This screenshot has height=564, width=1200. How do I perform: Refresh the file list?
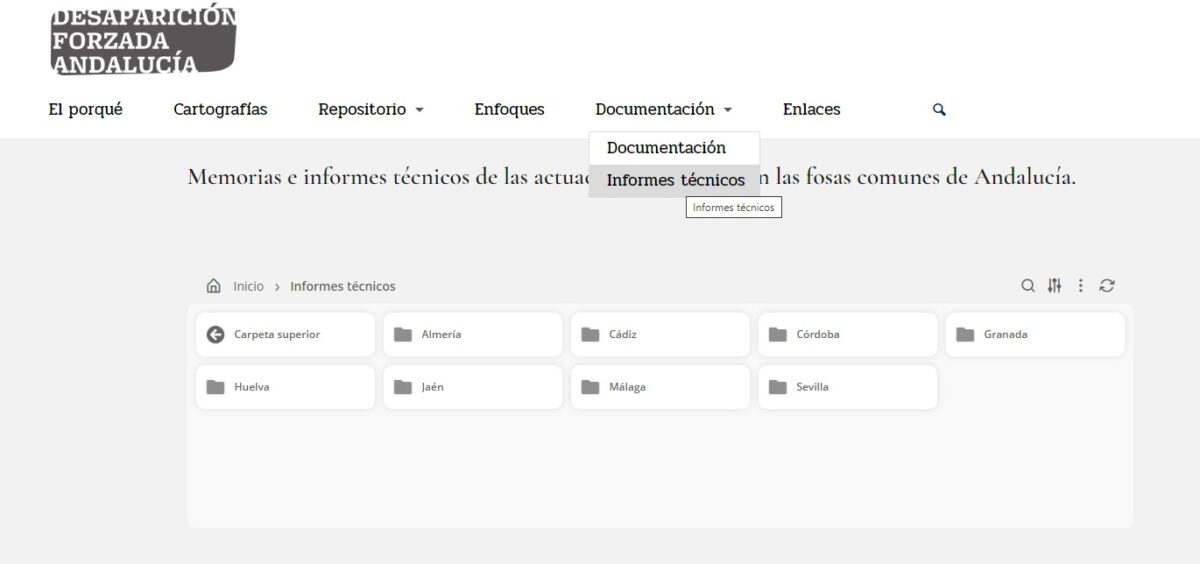[1106, 286]
